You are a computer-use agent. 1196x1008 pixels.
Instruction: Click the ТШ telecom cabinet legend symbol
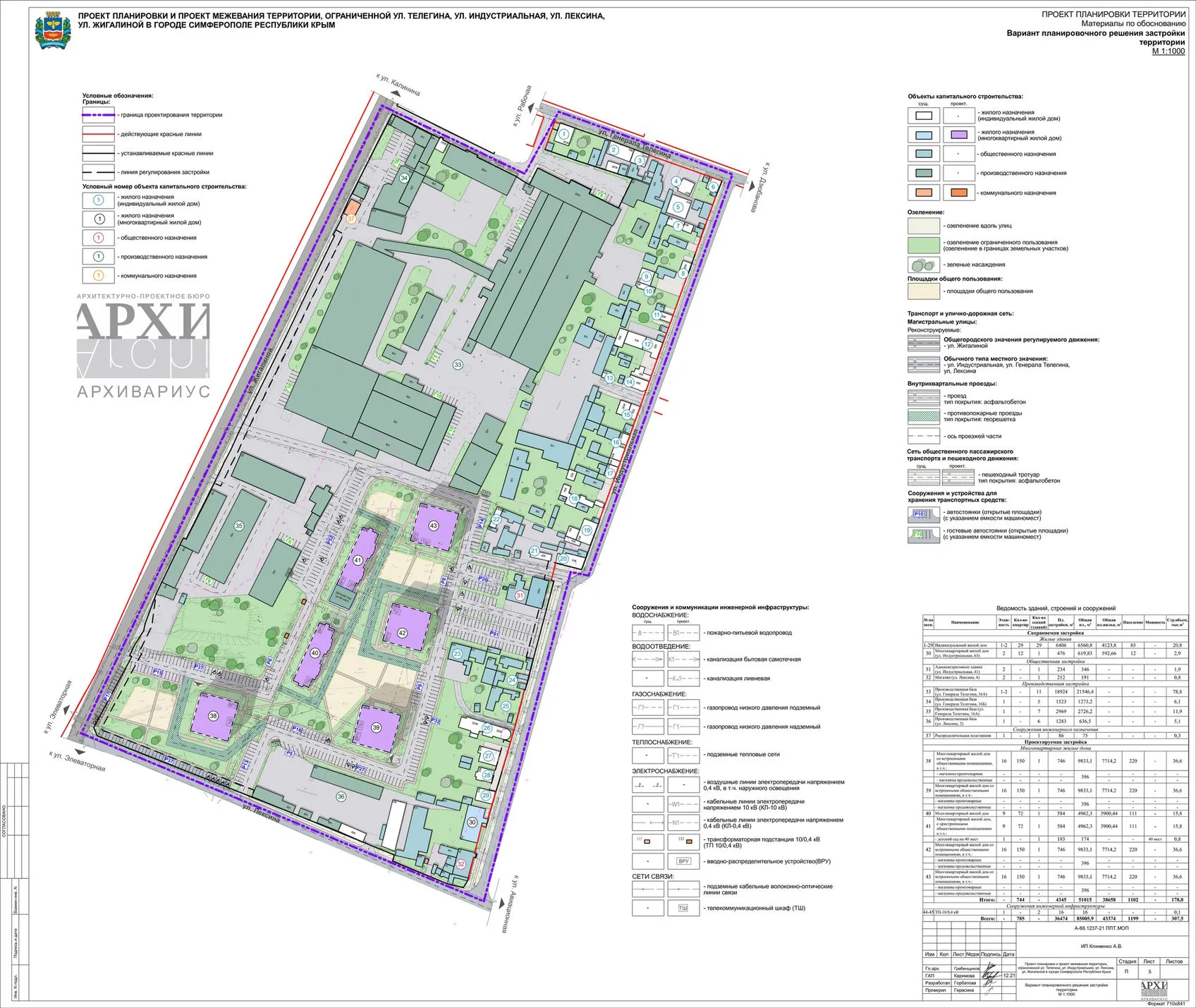(683, 908)
